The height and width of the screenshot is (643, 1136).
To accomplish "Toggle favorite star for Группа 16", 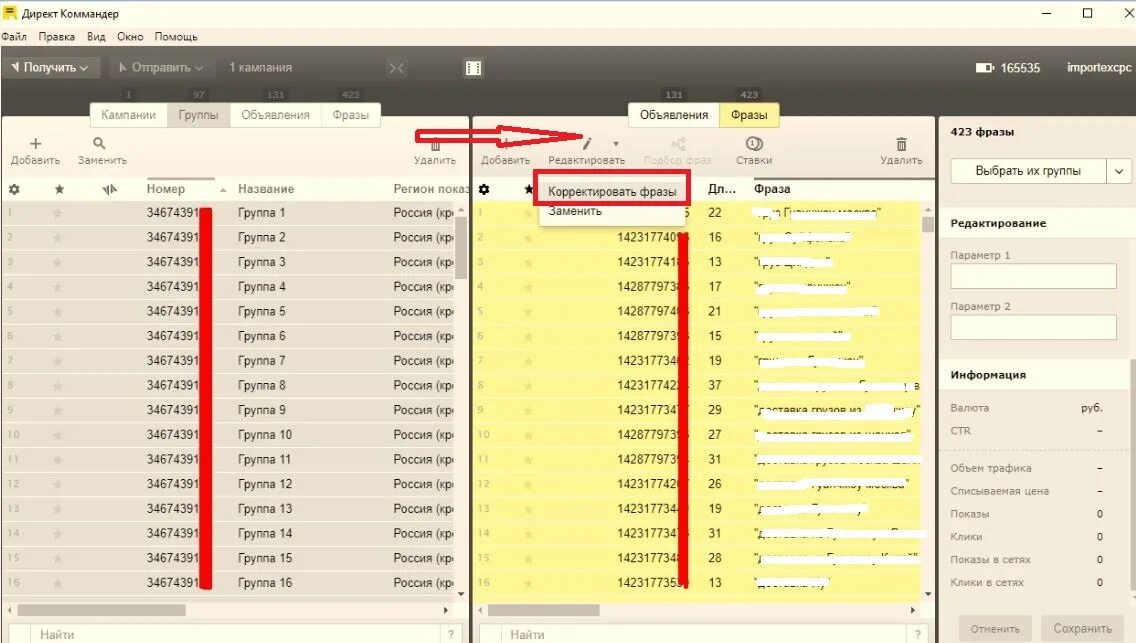I will (57, 582).
